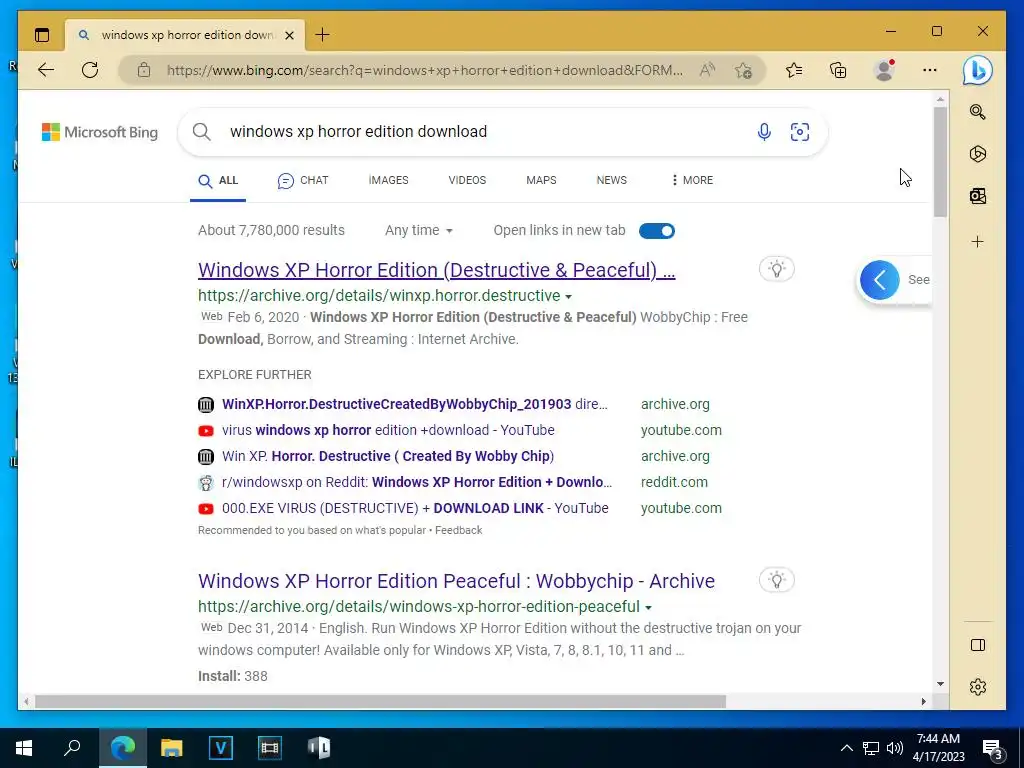Screen dimensions: 1024x768
Task: Click the scroll down arrow on page
Action: (940, 684)
